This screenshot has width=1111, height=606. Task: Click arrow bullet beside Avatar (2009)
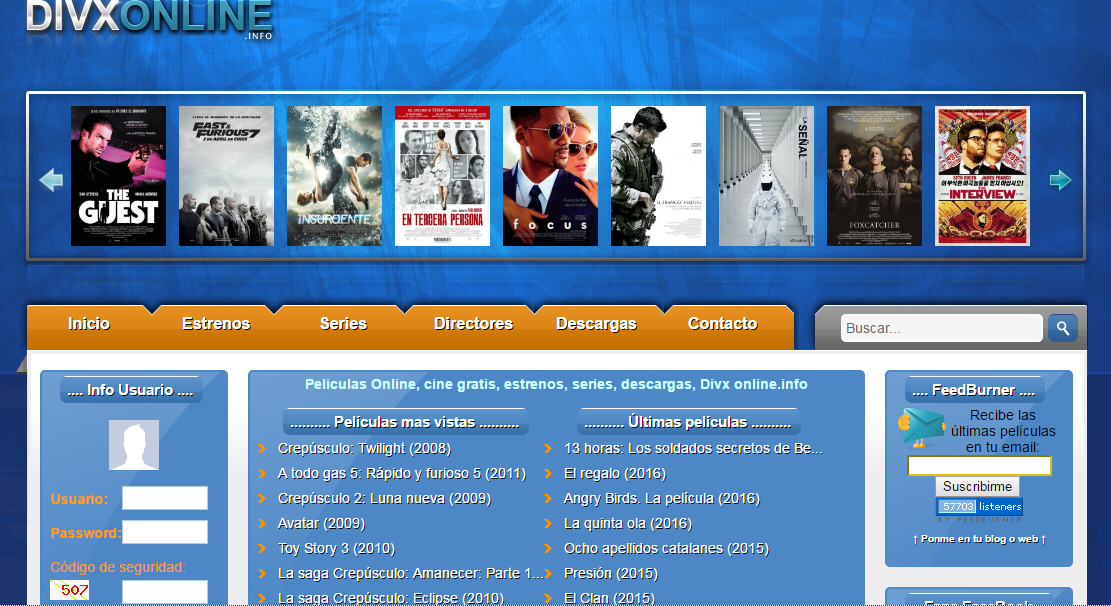click(262, 524)
